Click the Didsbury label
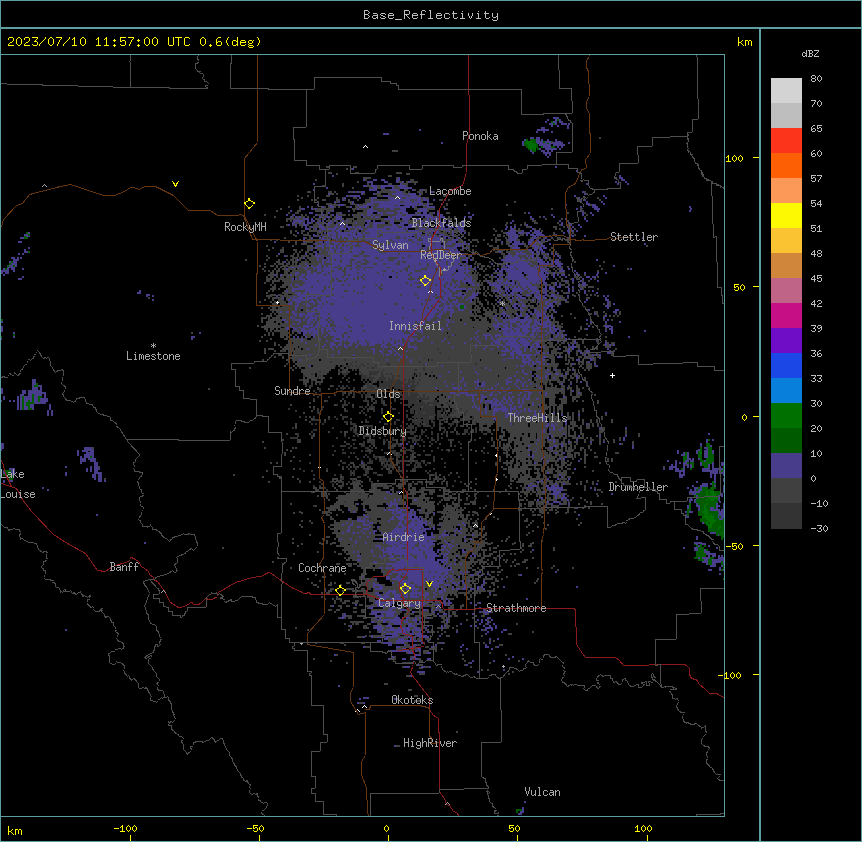The image size is (862, 842). (x=383, y=431)
